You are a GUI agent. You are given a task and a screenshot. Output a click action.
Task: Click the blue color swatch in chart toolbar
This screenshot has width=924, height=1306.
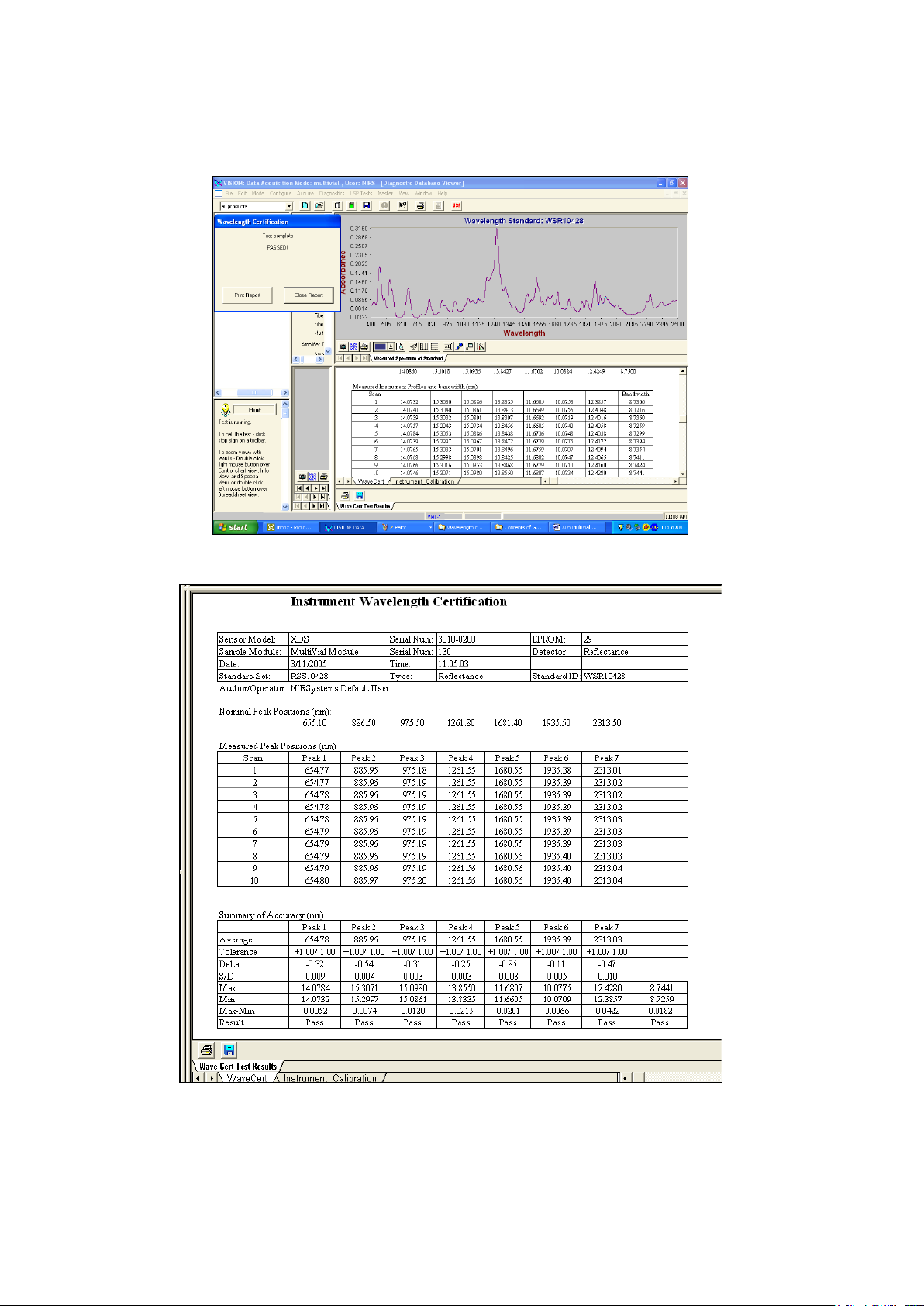(379, 346)
